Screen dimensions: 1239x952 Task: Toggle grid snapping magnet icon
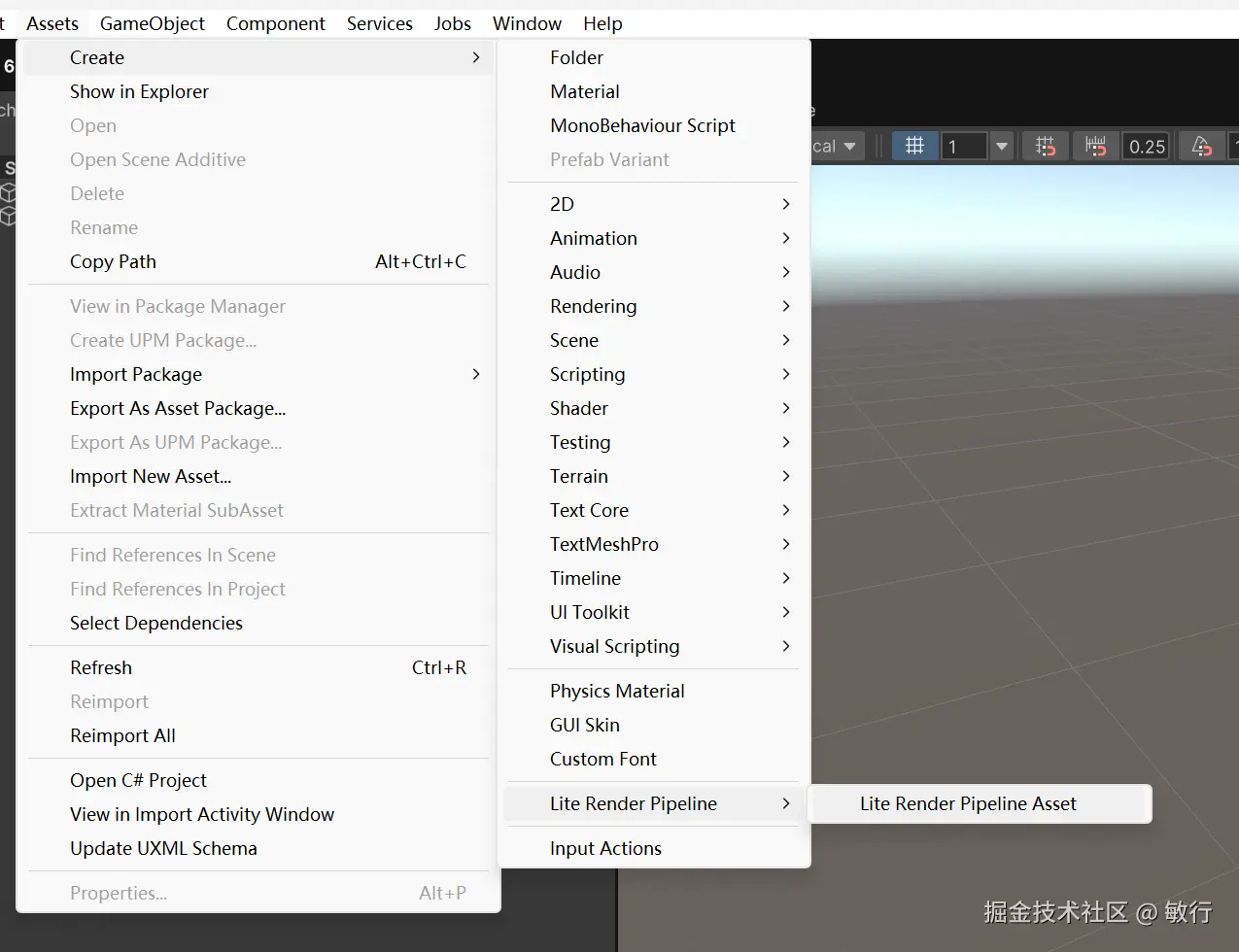point(1046,147)
